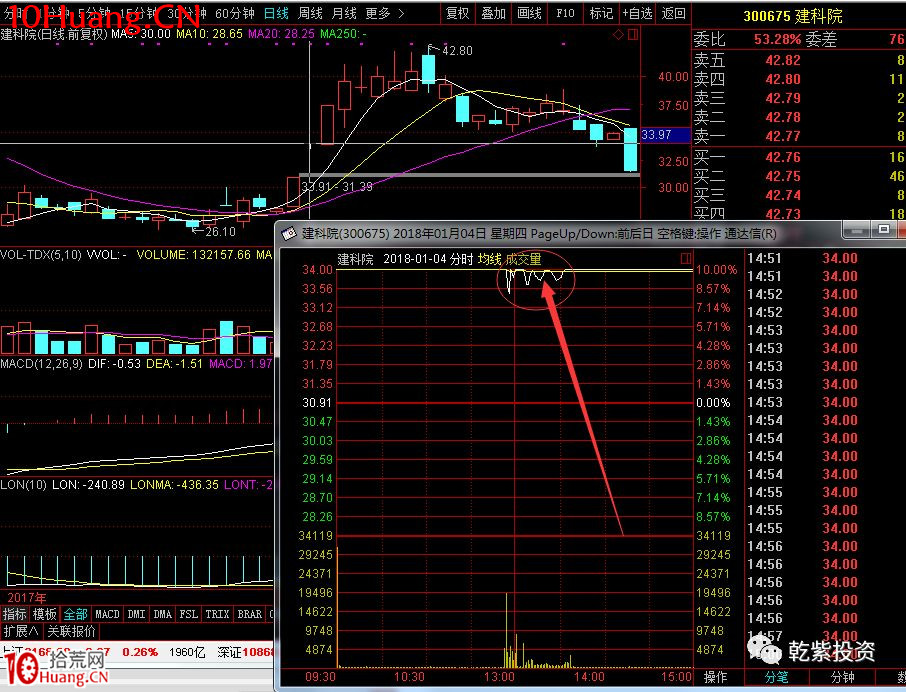Click the 2017年 label on time axis
This screenshot has width=906, height=692.
(x=27, y=598)
